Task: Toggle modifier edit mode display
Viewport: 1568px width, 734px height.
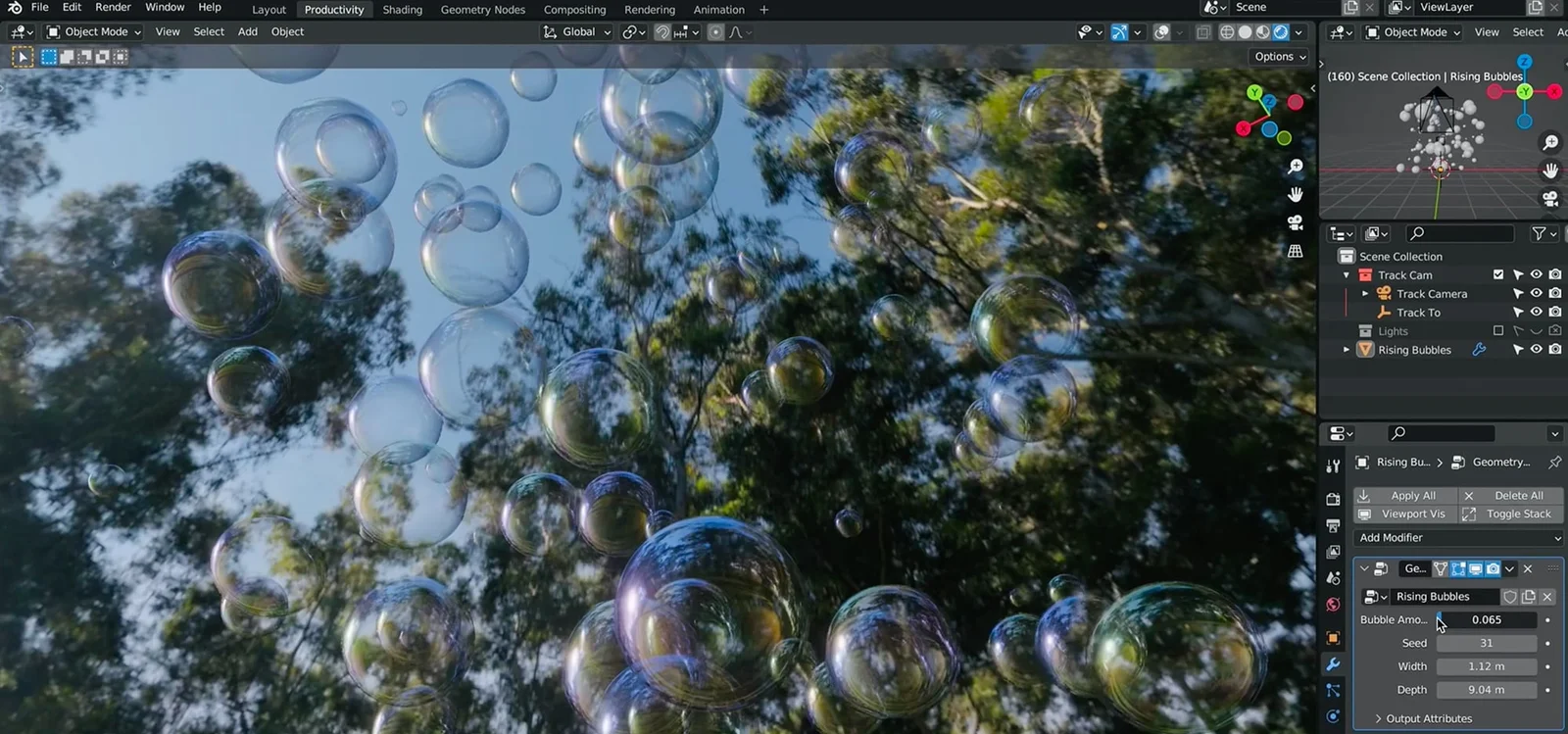Action: [1458, 569]
